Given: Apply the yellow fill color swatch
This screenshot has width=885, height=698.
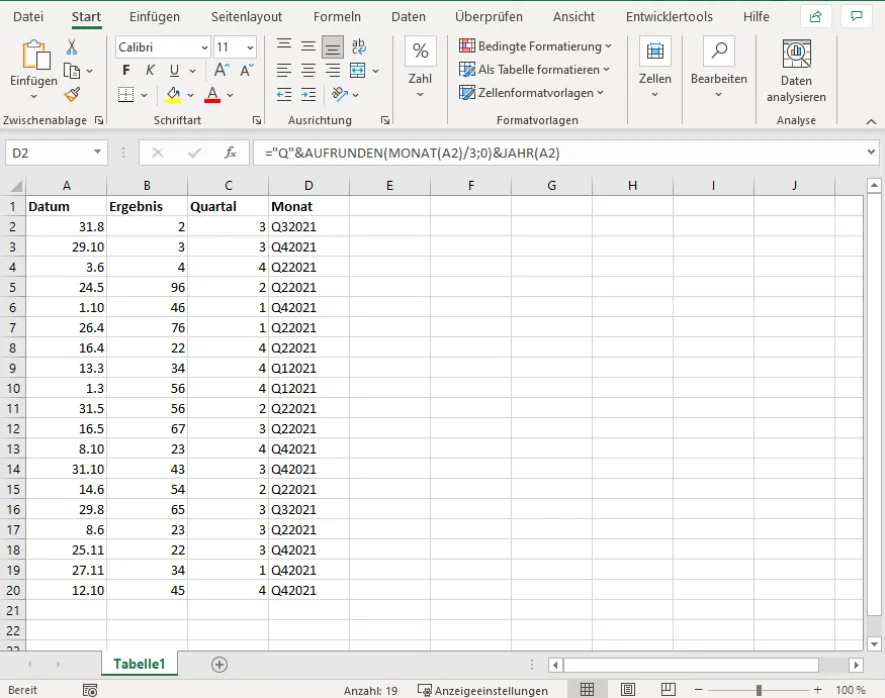Looking at the screenshot, I should coord(173,95).
